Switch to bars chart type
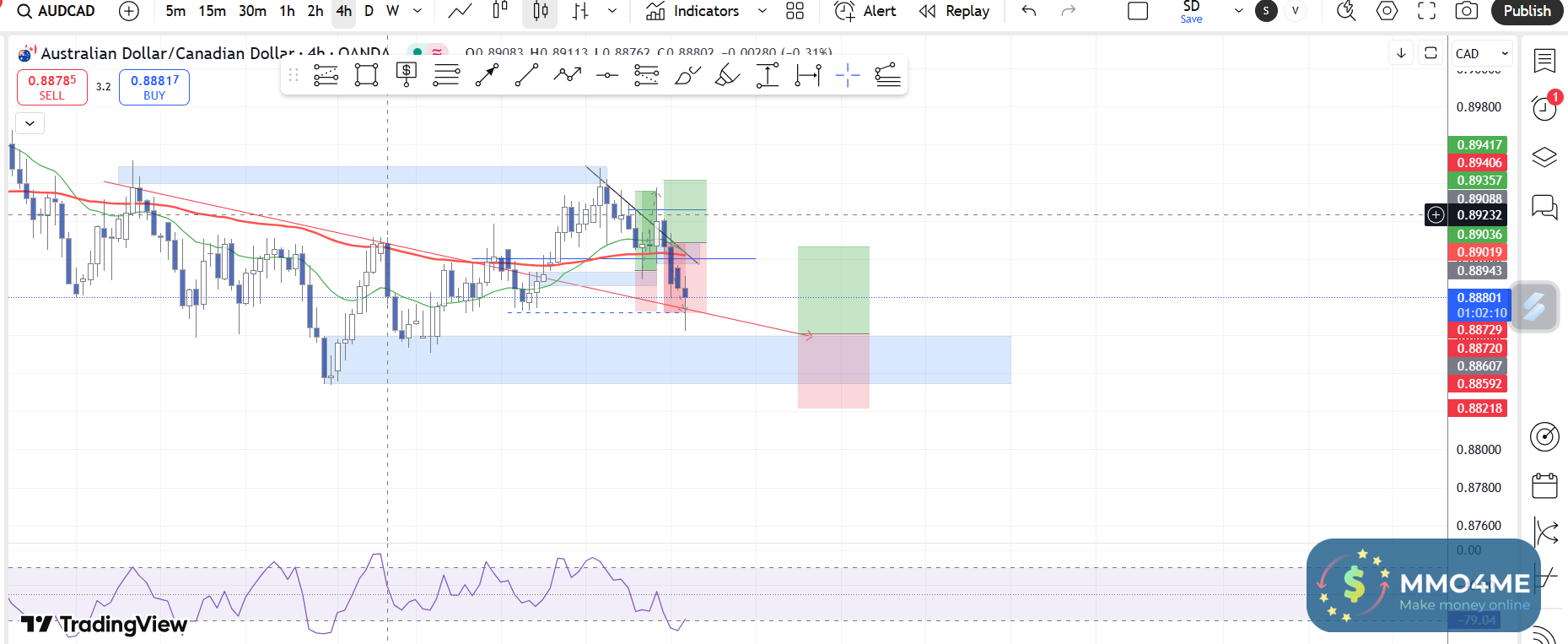This screenshot has width=1568, height=644. pyautogui.click(x=580, y=11)
